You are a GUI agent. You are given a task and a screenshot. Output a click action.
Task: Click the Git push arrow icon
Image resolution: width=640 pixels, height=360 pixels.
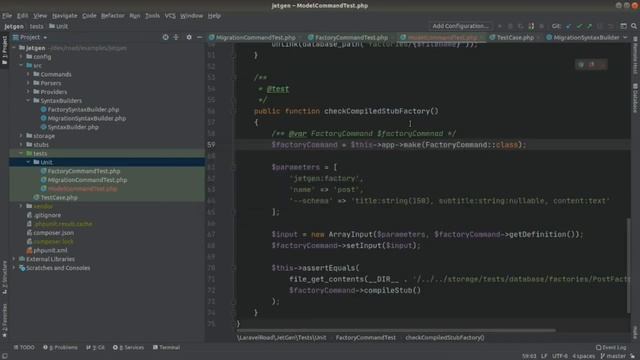click(x=589, y=26)
